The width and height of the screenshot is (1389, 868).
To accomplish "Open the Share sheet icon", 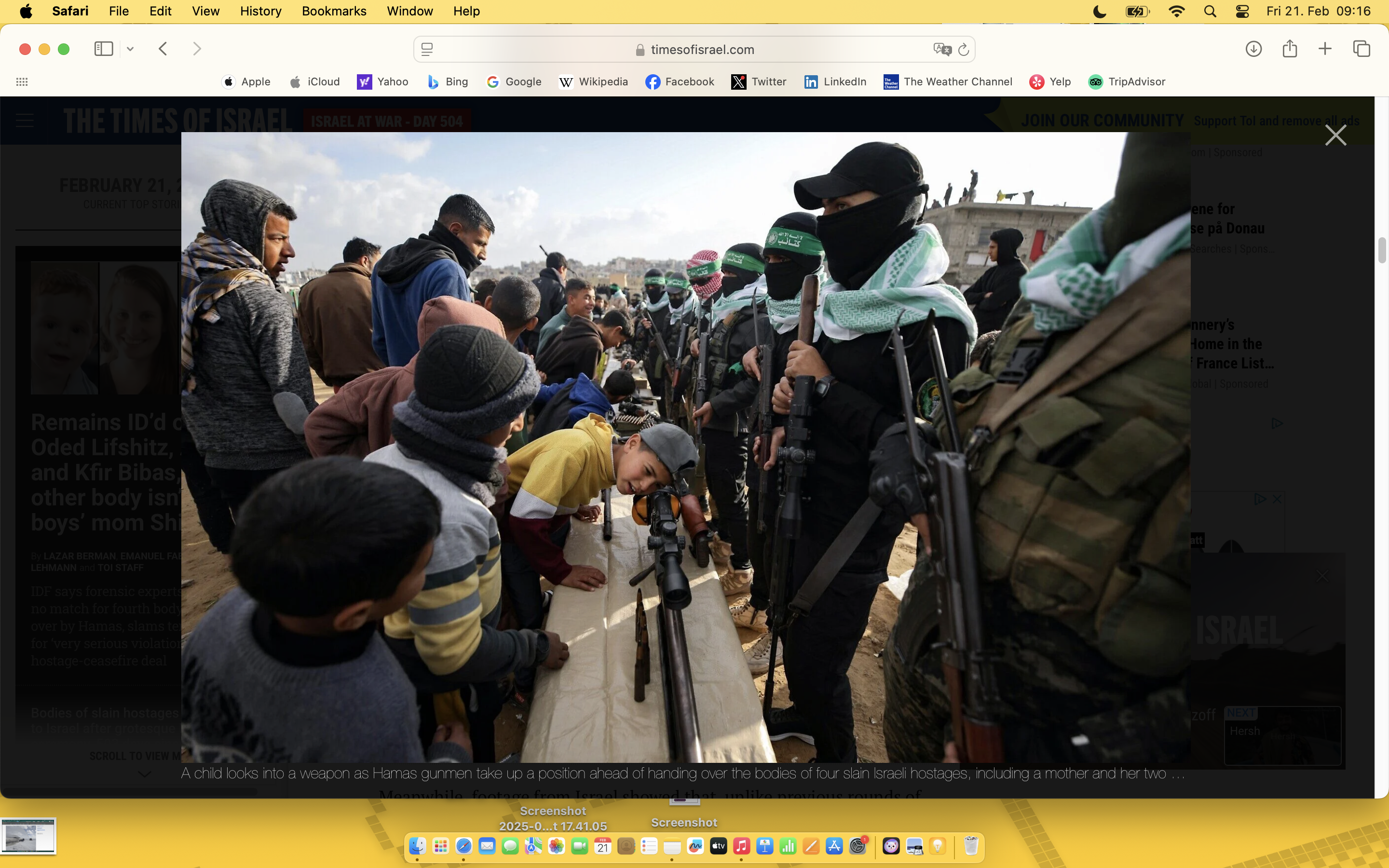I will (x=1290, y=48).
